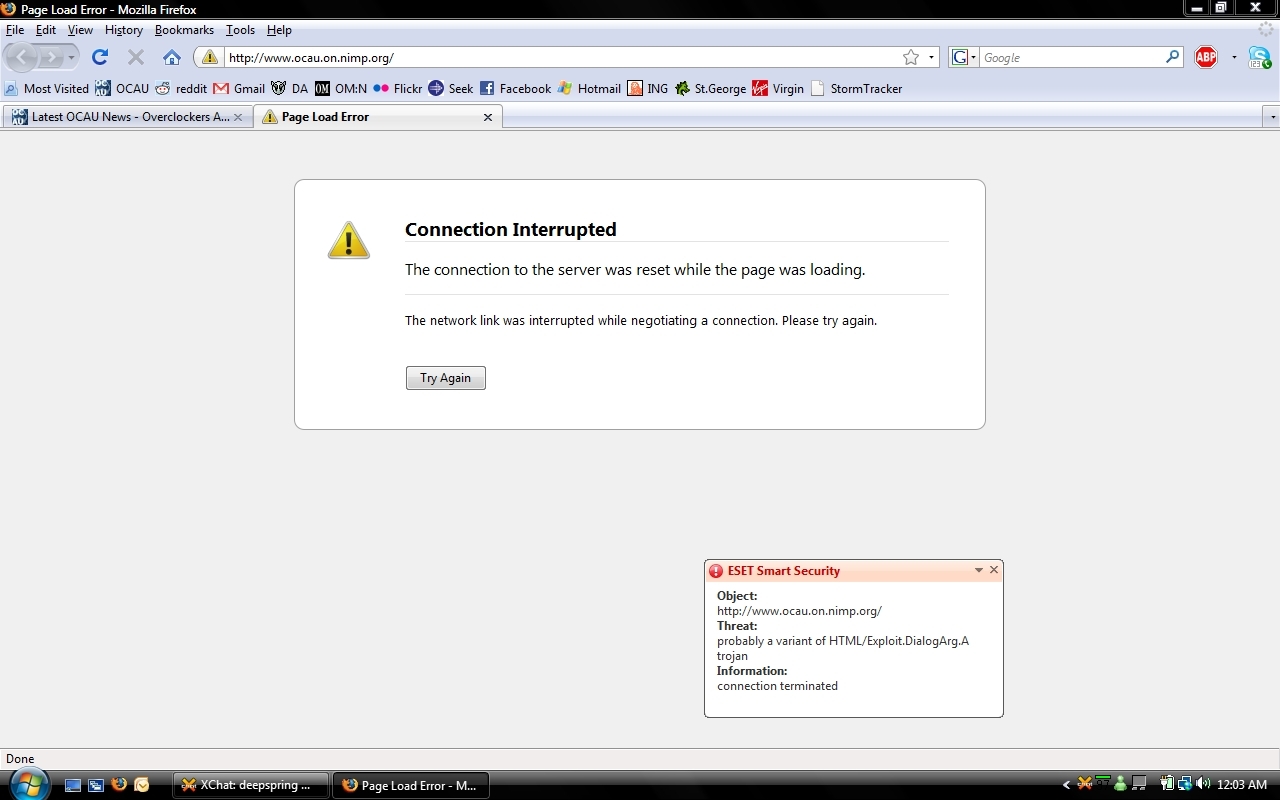Go to the Home page icon
The height and width of the screenshot is (800, 1280).
pyautogui.click(x=172, y=57)
